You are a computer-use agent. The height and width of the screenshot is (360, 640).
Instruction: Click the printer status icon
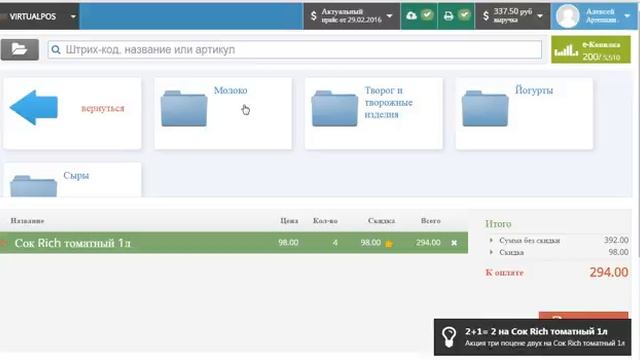coord(449,16)
